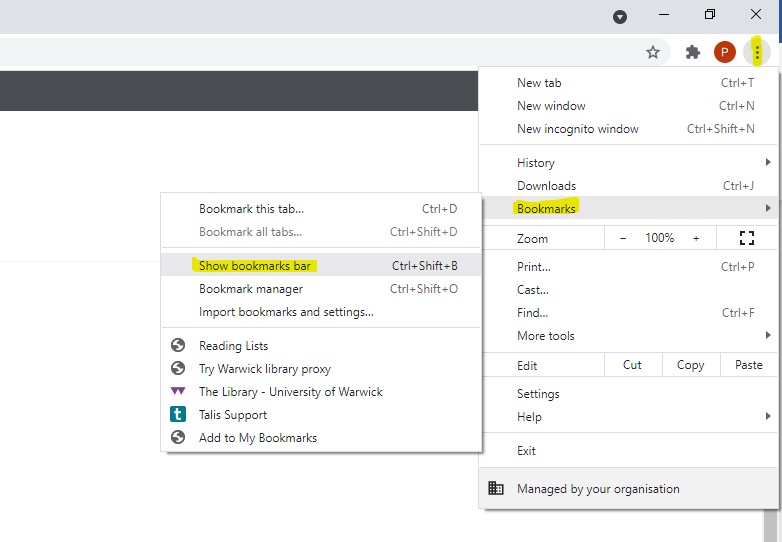Click the fullscreen icon beside Zoom controls
The image size is (782, 542).
pos(746,238)
